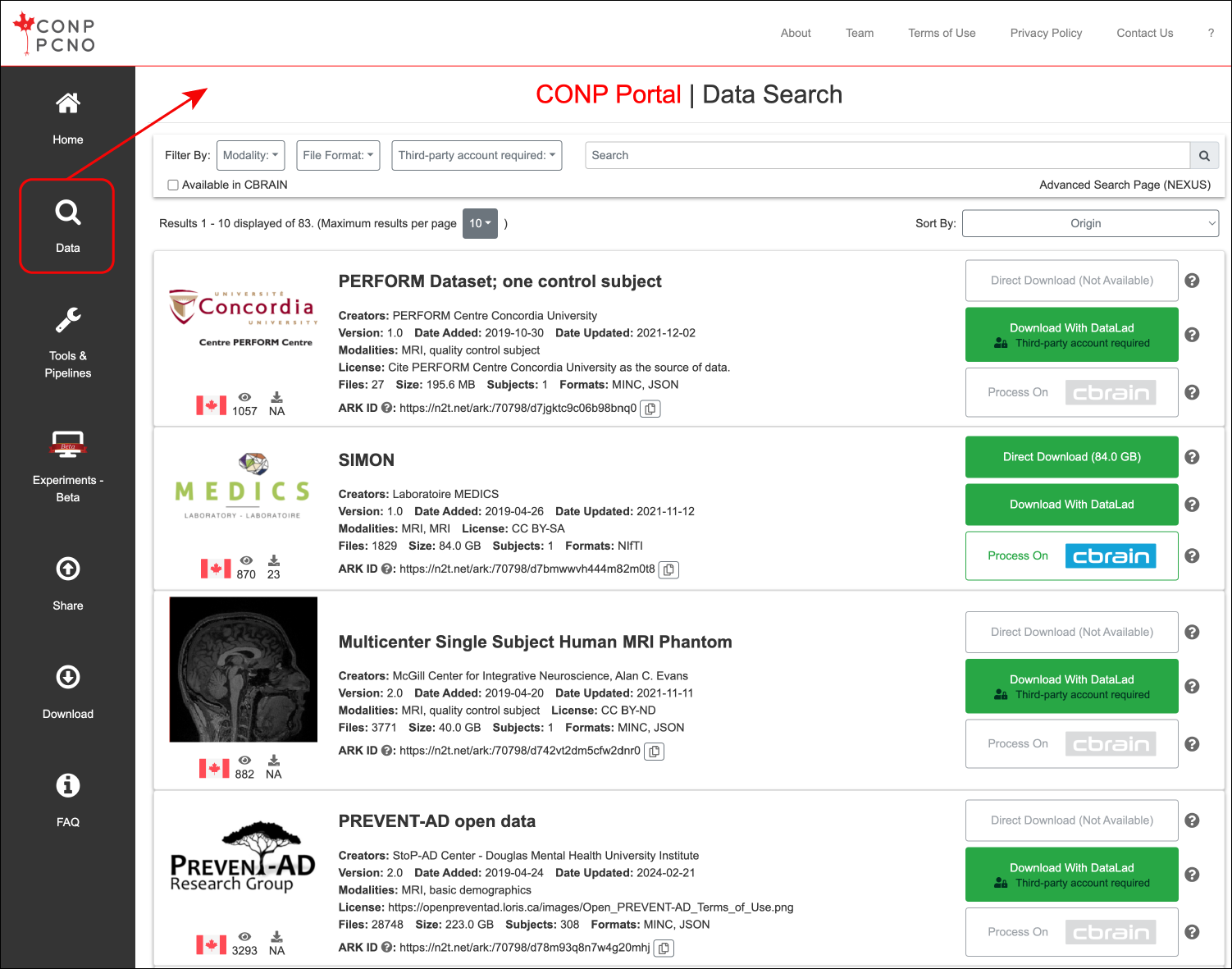Screen dimensions: 1232x969
Task: Click Download With DataLad for PREVENT-AD
Action: pos(1071,875)
